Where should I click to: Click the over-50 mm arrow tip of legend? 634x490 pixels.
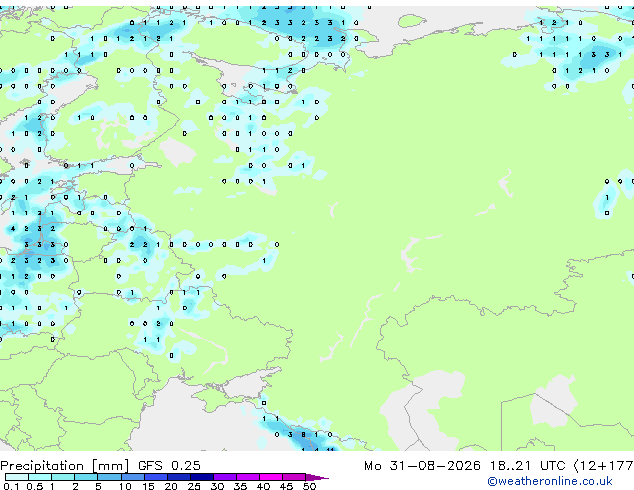[317, 477]
